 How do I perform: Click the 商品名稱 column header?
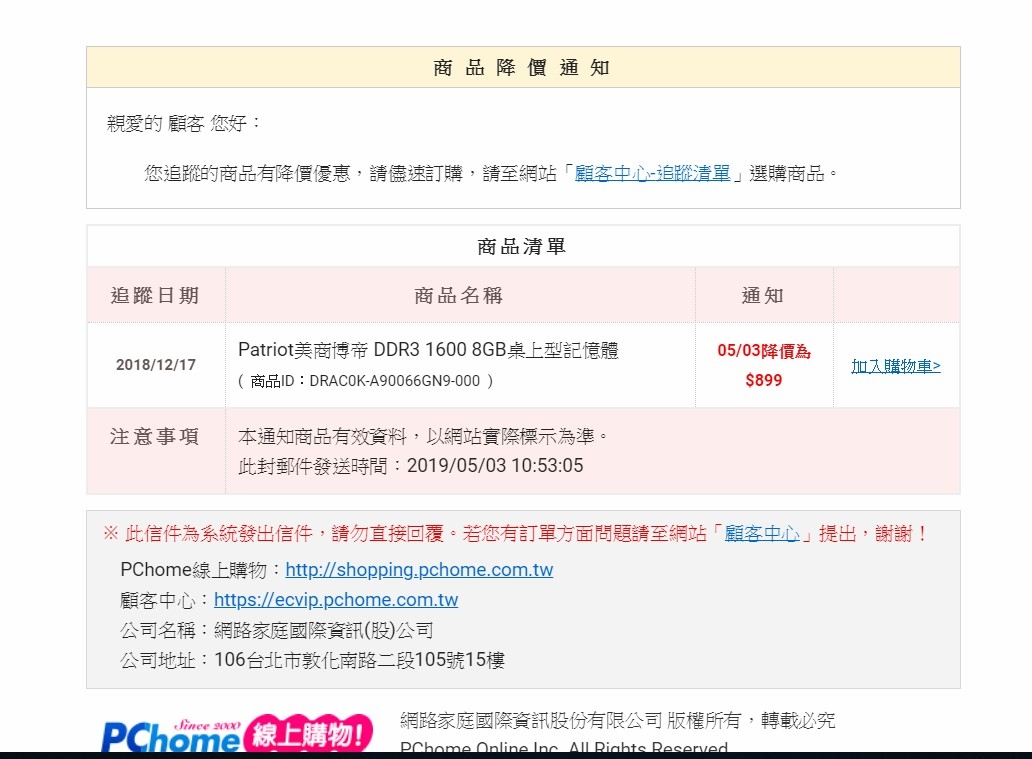coord(459,296)
